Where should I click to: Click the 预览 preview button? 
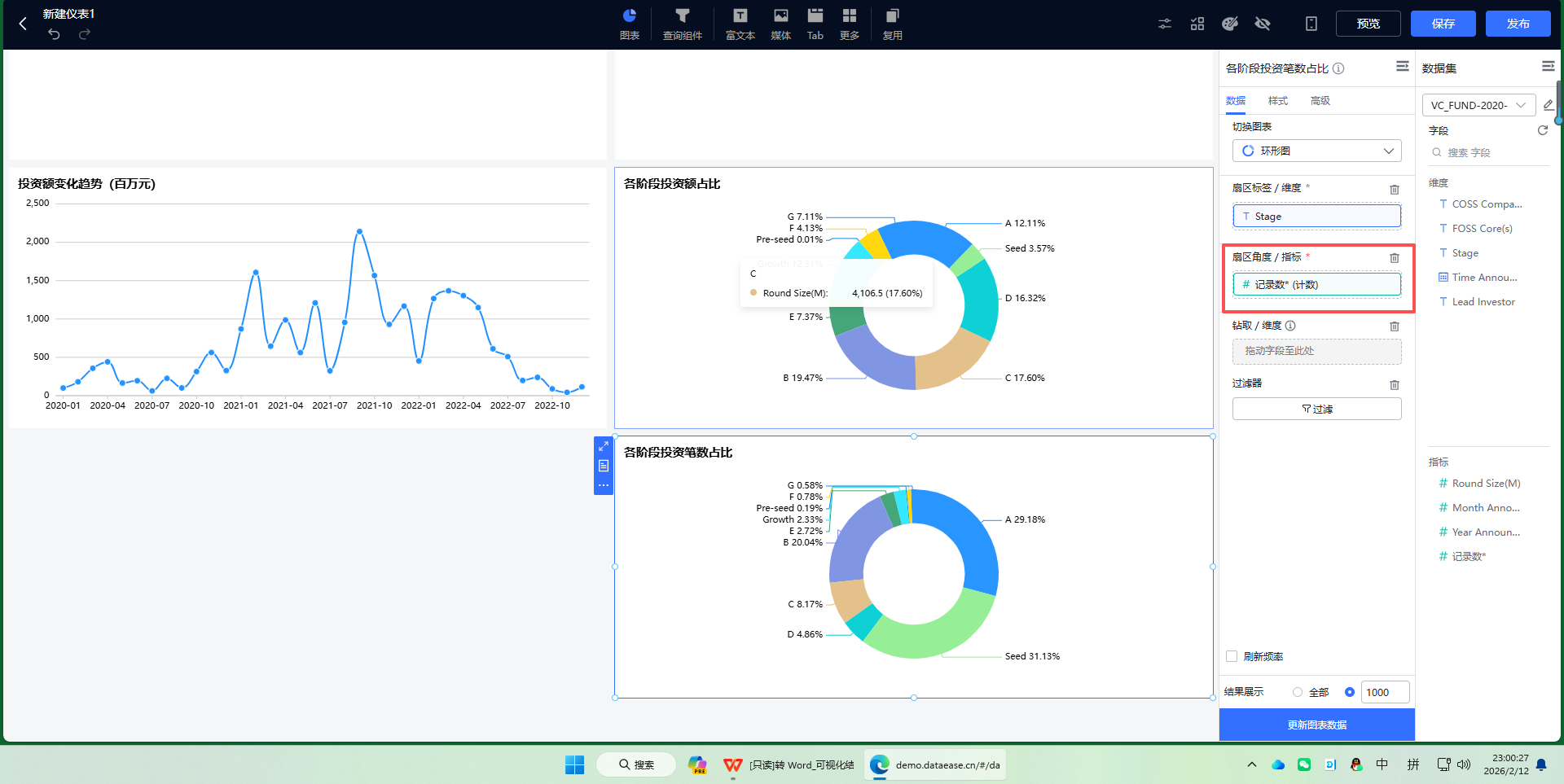(x=1368, y=24)
